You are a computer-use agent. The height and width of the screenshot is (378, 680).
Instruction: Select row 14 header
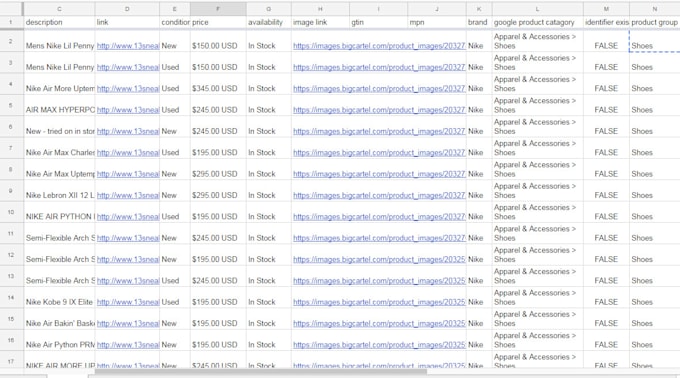[11, 297]
